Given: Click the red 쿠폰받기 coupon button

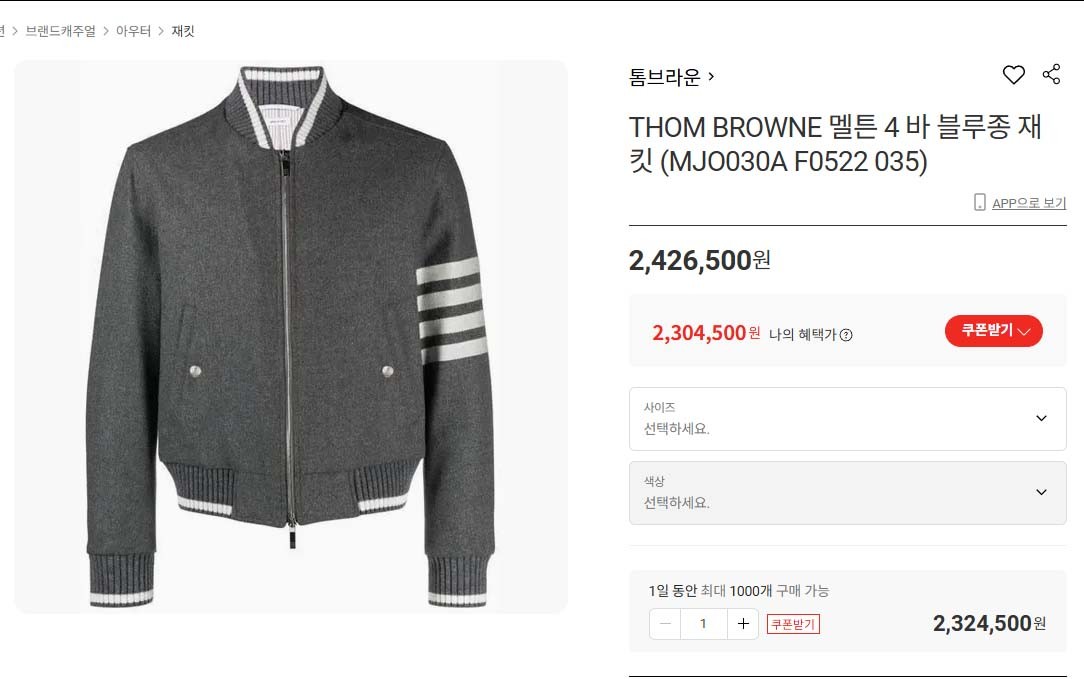Looking at the screenshot, I should pyautogui.click(x=993, y=331).
